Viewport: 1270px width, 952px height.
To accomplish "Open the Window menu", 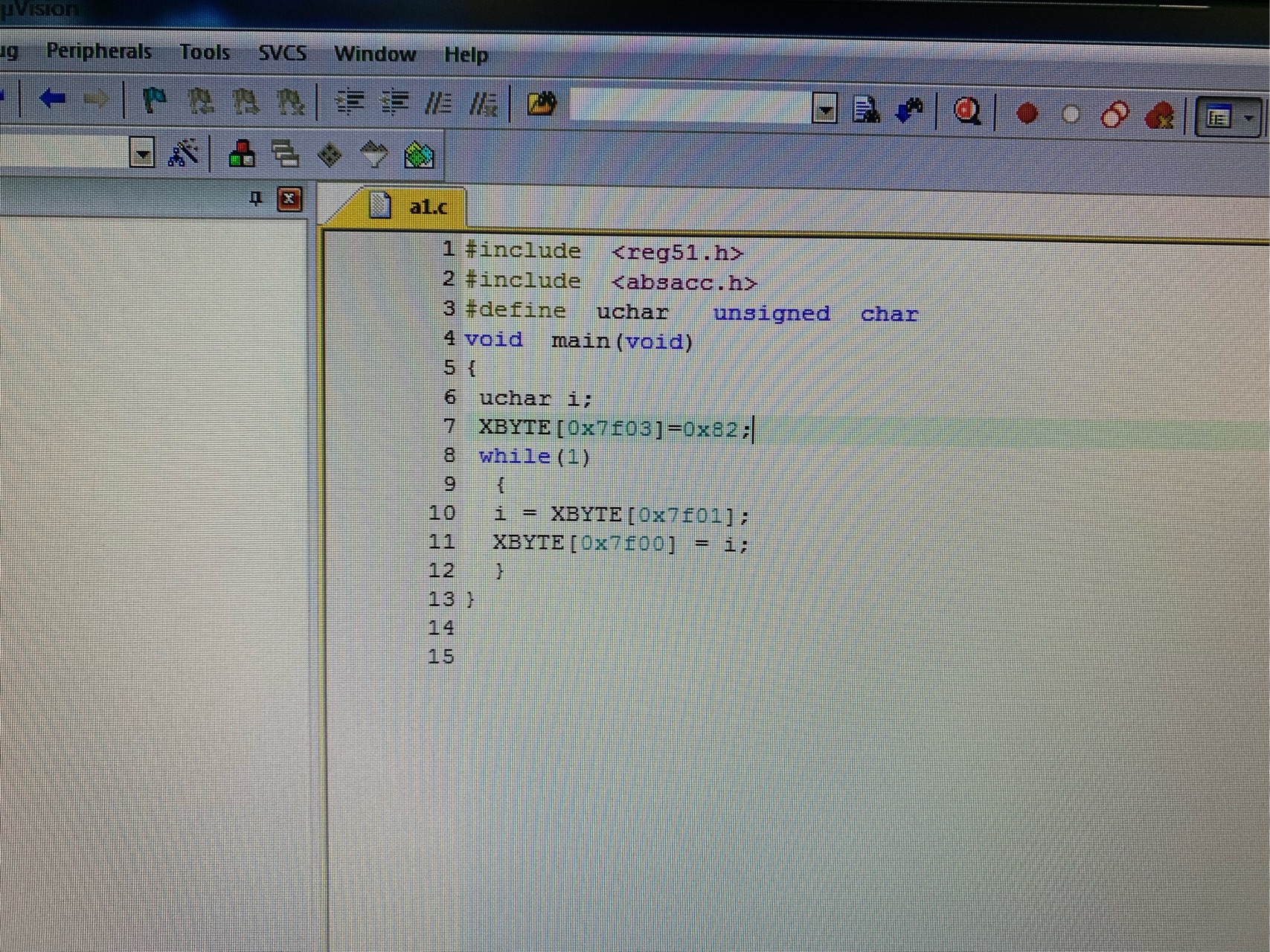I will click(x=374, y=54).
